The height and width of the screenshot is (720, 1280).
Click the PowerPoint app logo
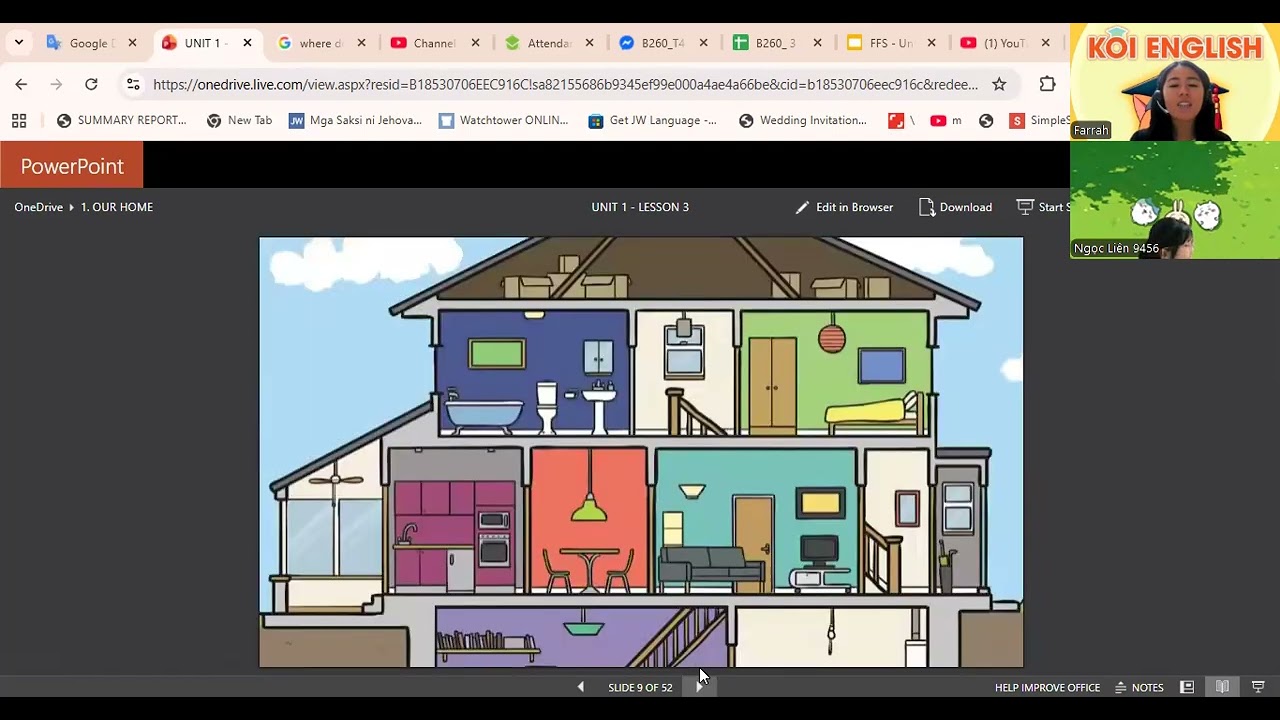[x=72, y=166]
